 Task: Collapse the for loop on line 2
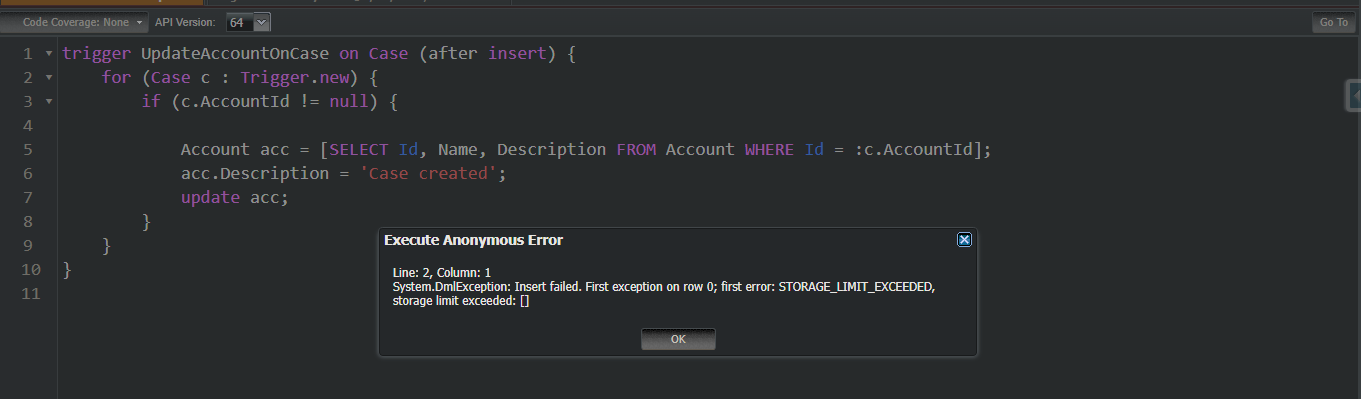click(x=49, y=77)
